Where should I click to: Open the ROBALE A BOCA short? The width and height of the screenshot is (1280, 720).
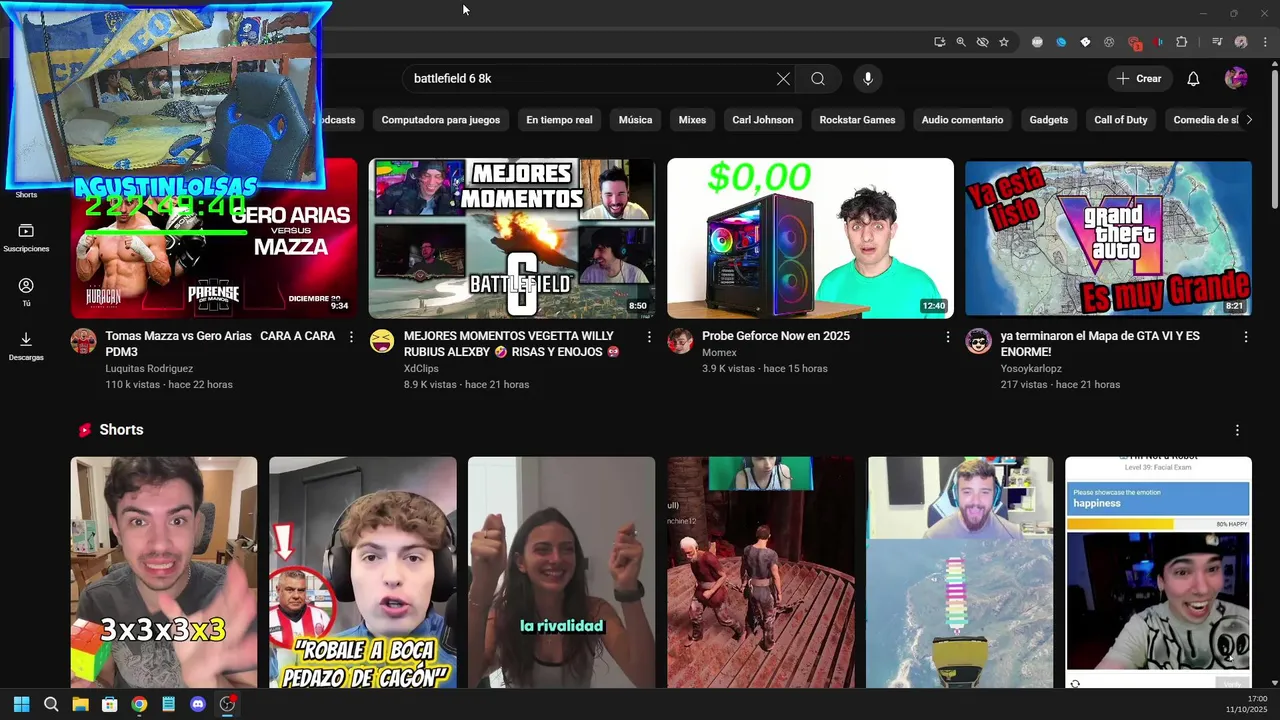(x=362, y=572)
